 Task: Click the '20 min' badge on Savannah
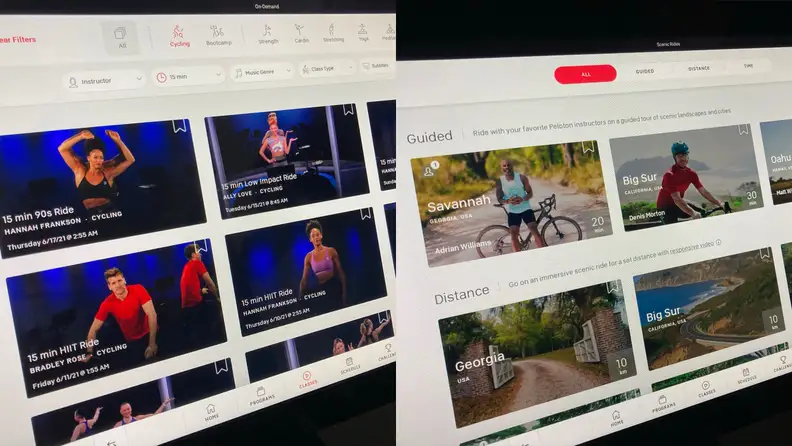click(x=598, y=223)
